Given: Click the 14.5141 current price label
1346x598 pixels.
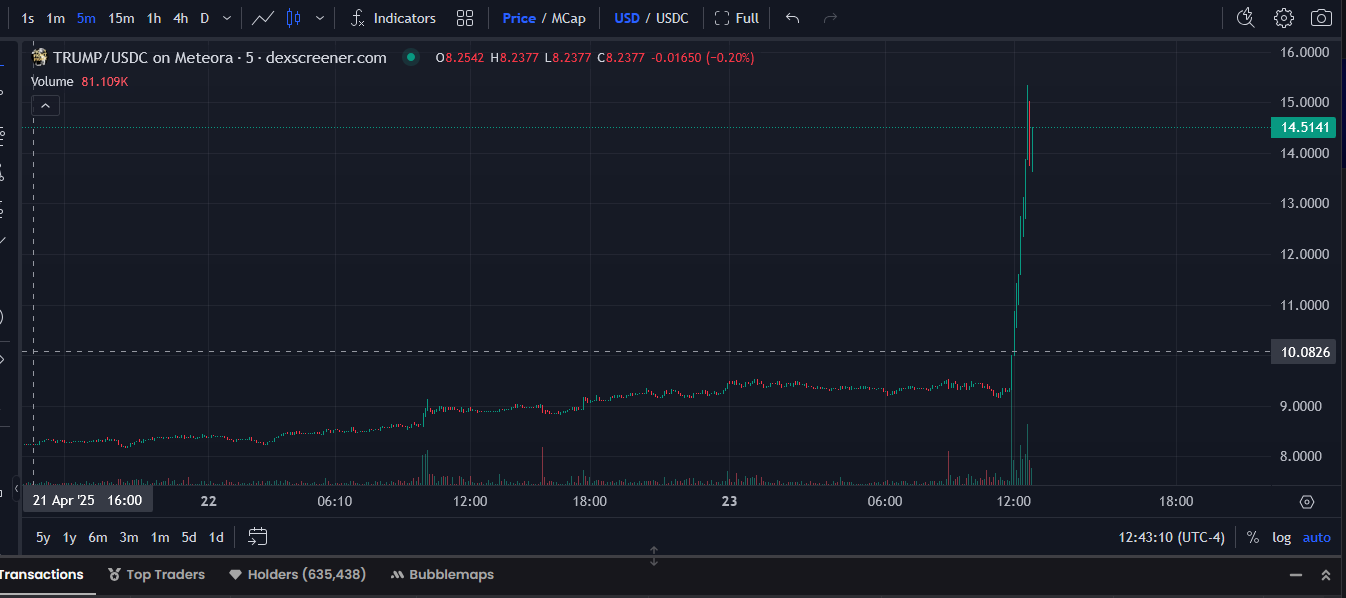Looking at the screenshot, I should click(x=1303, y=127).
